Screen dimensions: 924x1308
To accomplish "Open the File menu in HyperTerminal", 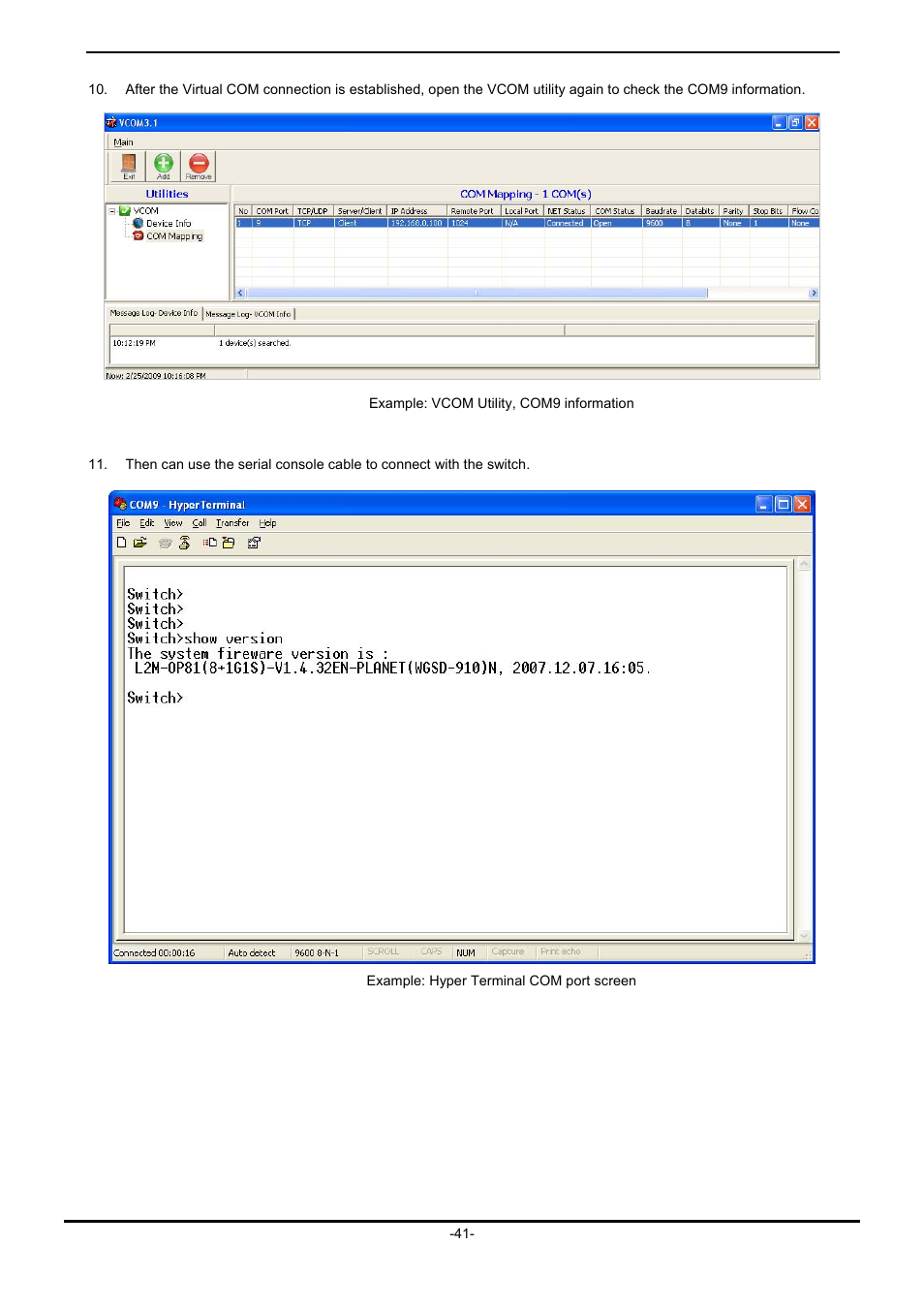I will (123, 523).
